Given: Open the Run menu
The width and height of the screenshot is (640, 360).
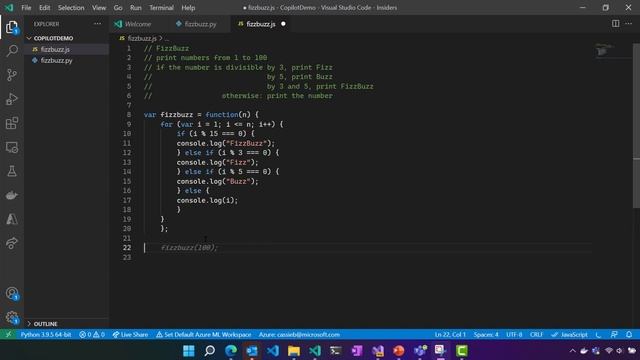Looking at the screenshot, I should coord(136,7).
